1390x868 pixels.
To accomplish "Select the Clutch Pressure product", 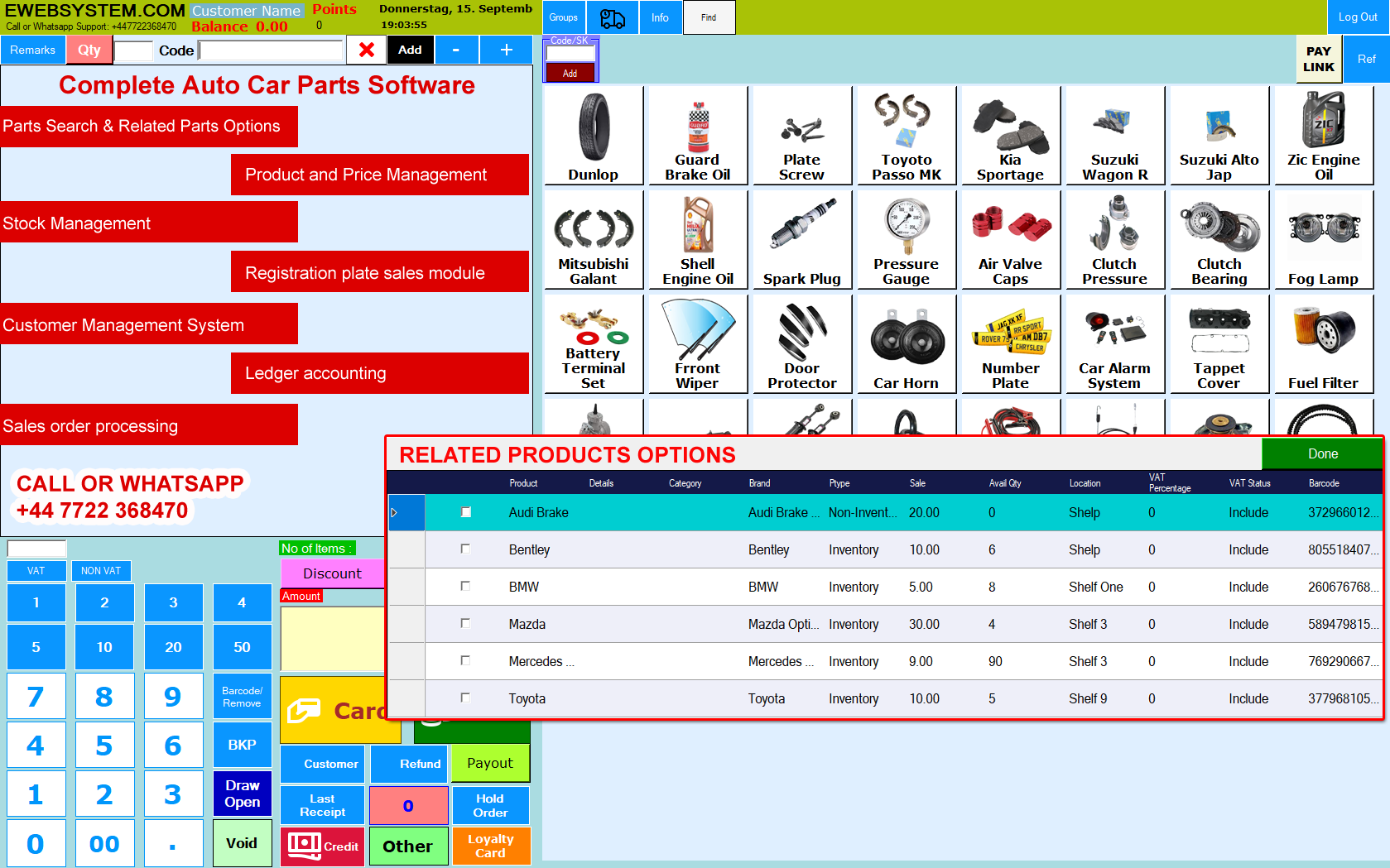I will coord(1115,239).
